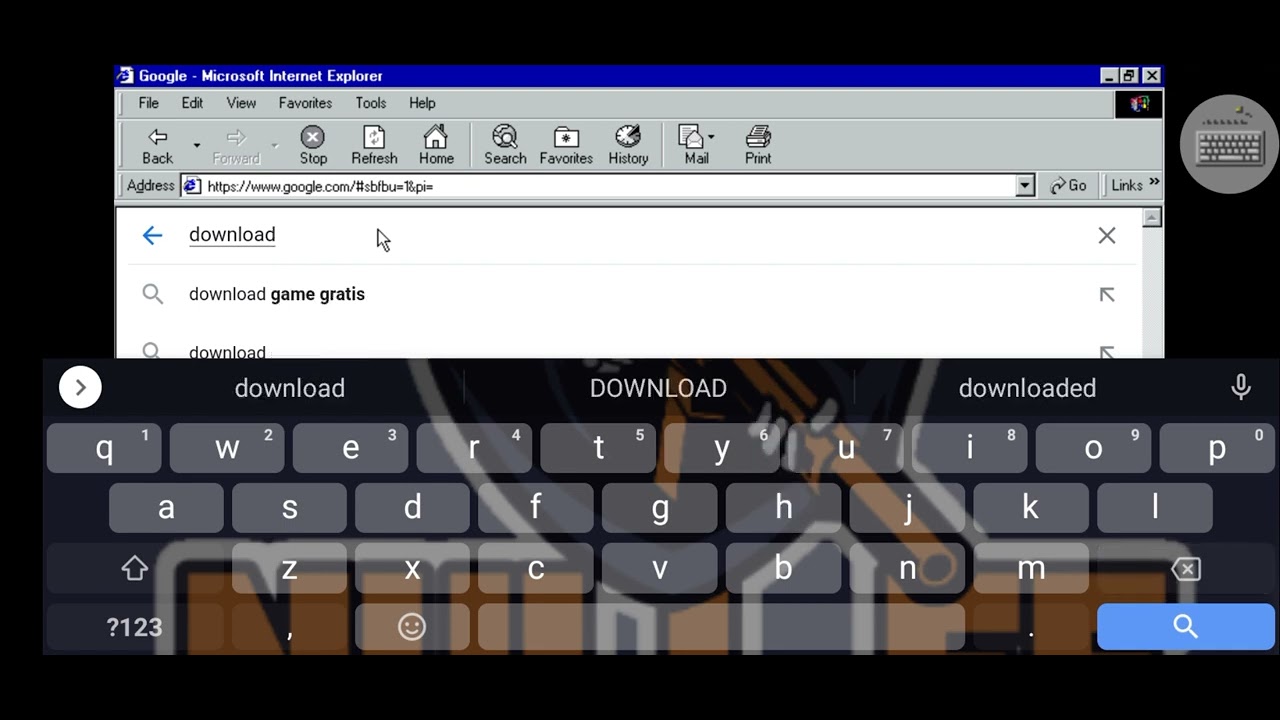
Task: Click magnifier next to 'download game gratis'
Action: (x=152, y=294)
